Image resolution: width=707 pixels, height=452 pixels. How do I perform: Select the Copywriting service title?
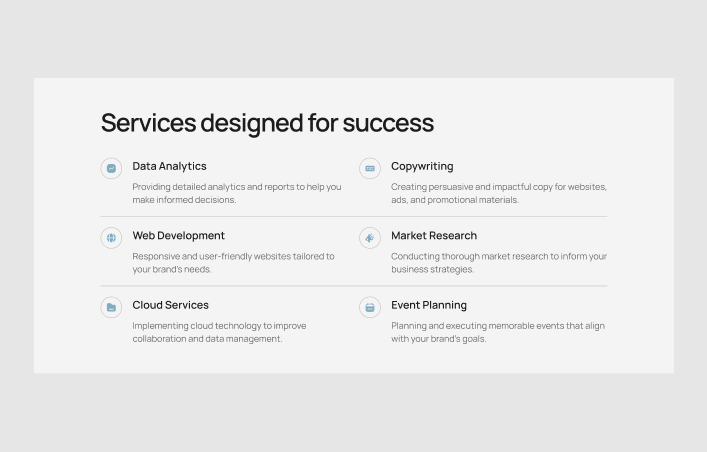(x=422, y=166)
